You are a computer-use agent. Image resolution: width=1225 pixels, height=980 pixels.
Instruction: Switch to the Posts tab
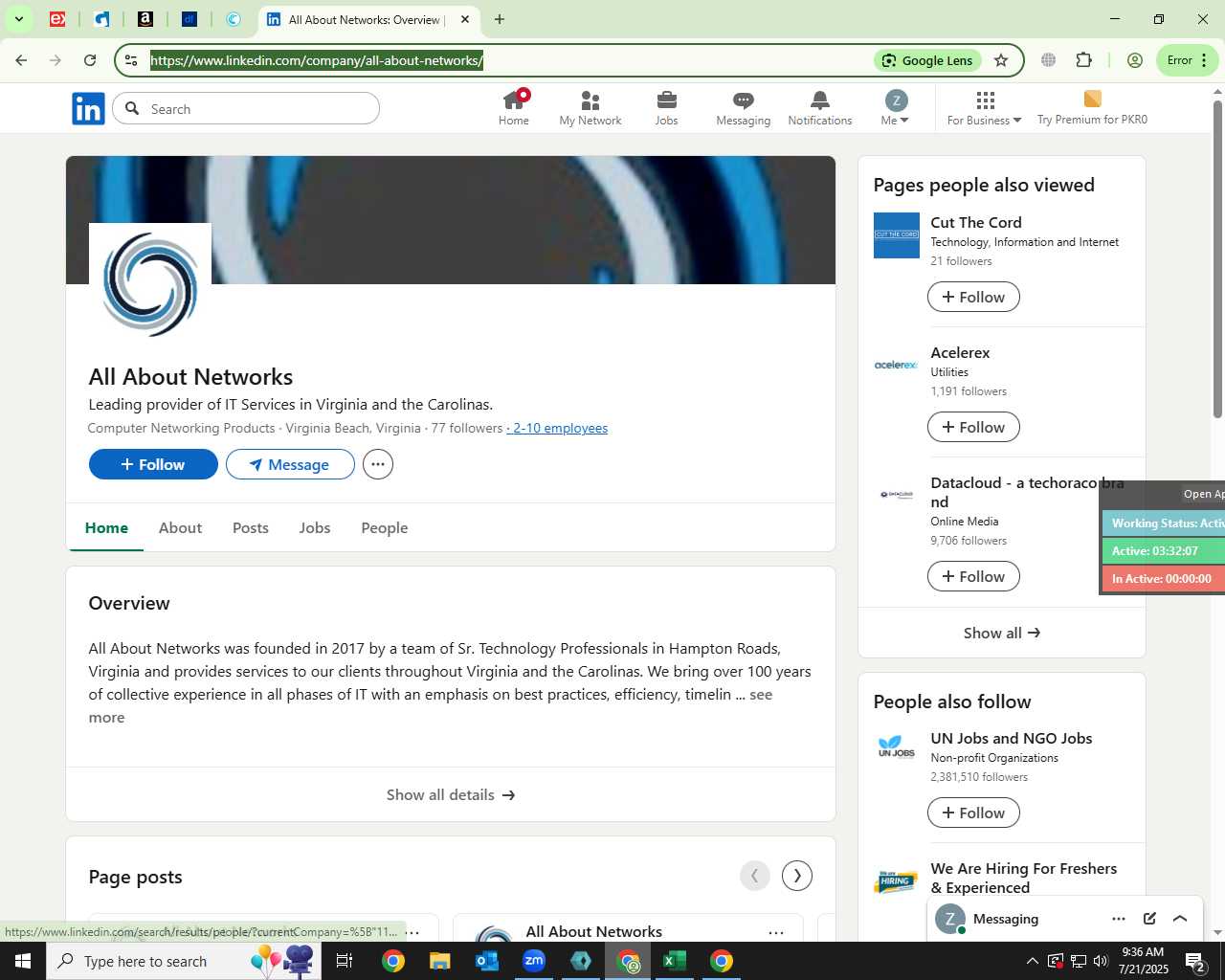tap(251, 527)
